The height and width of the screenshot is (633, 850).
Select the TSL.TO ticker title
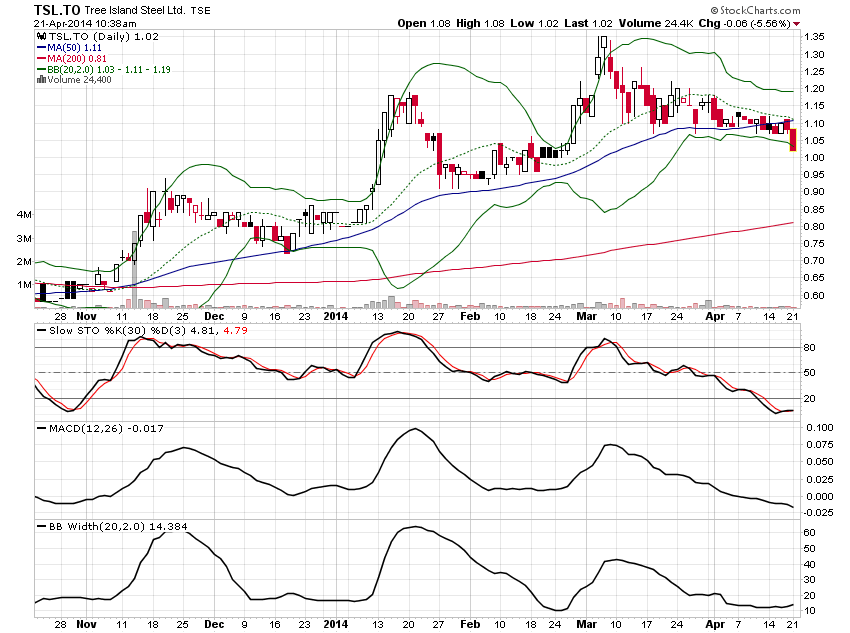pos(57,10)
